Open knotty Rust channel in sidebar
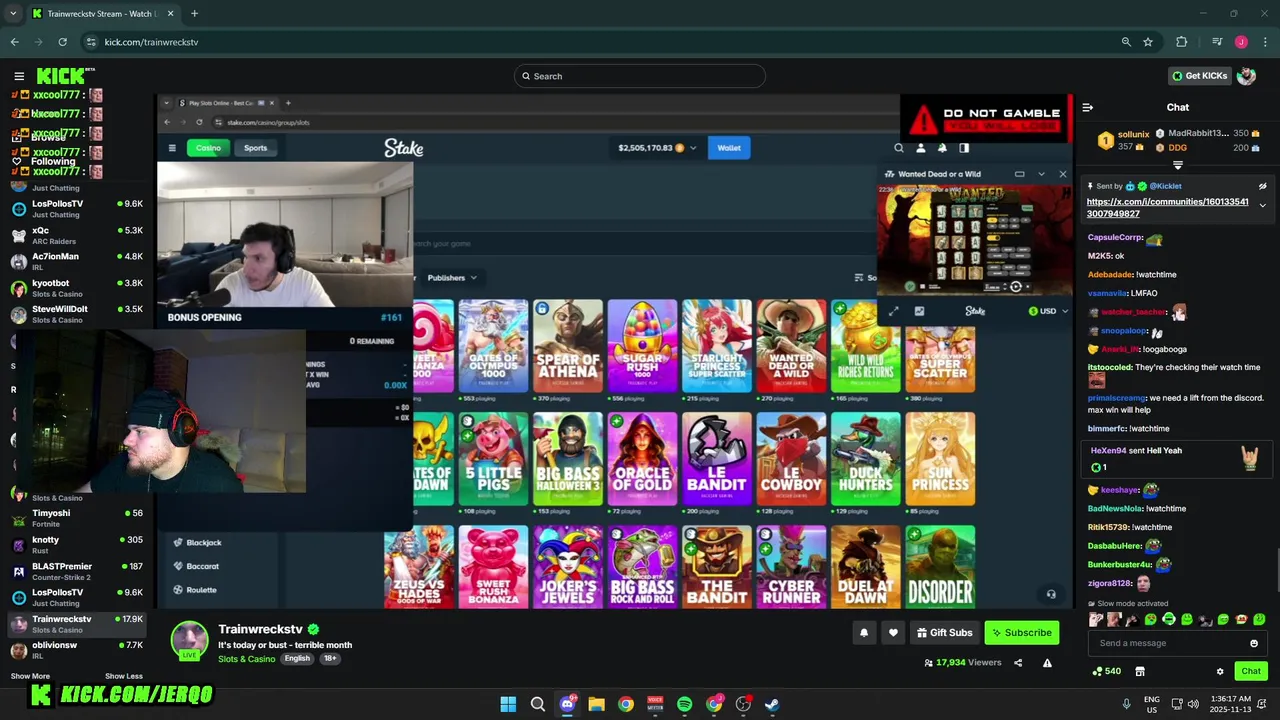 pos(77,544)
